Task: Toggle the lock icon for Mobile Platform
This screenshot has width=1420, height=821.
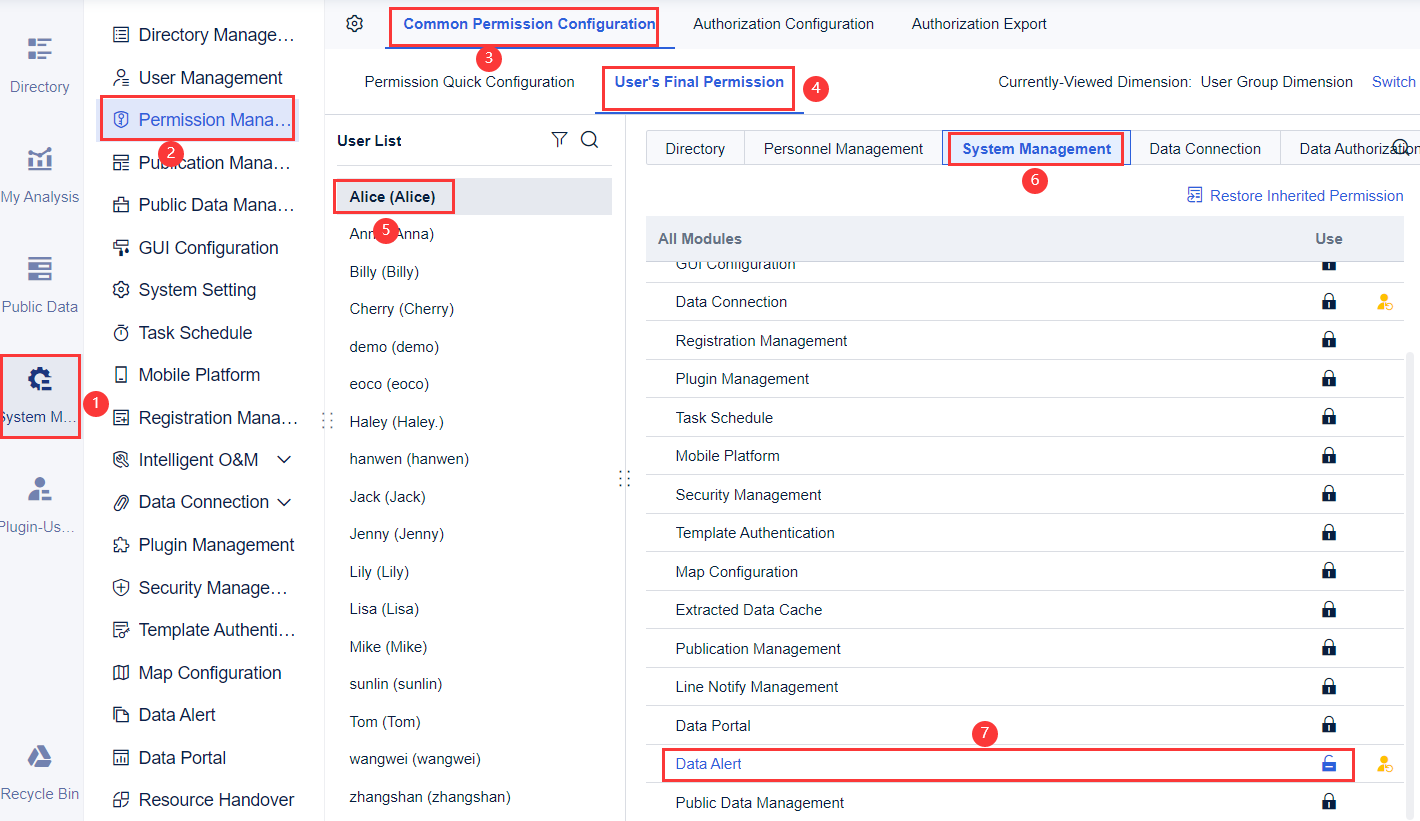Action: pos(1329,455)
